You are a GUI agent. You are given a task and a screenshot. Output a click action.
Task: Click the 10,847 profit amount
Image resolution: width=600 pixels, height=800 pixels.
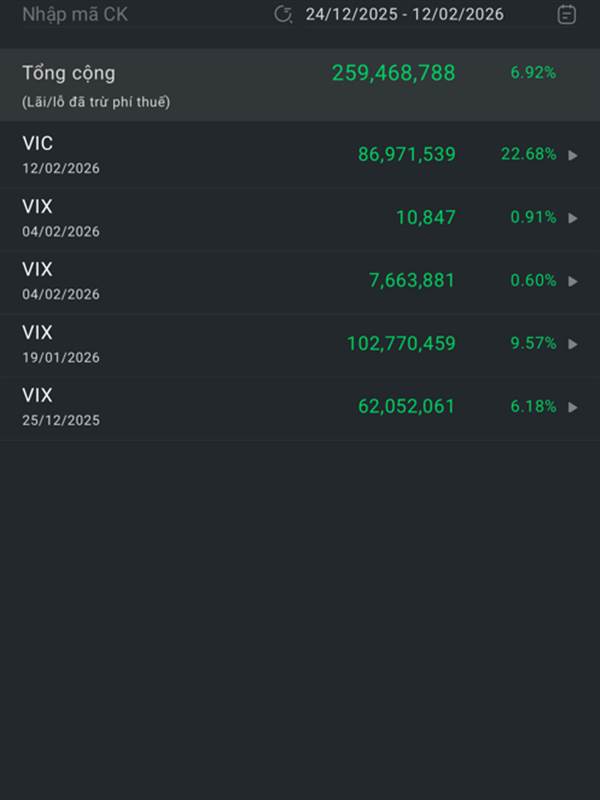[425, 217]
